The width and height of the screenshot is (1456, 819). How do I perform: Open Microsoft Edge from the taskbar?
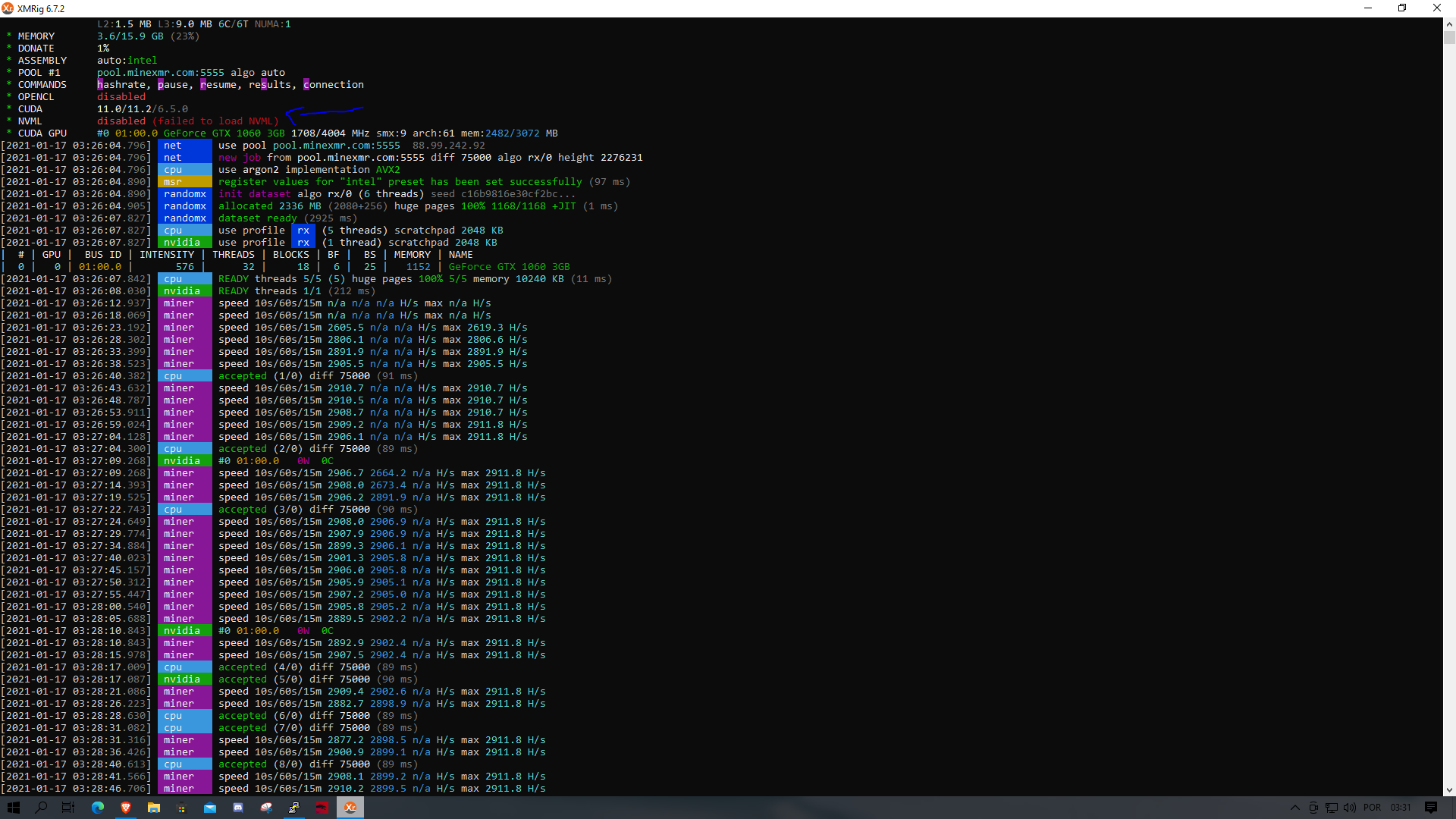point(97,808)
